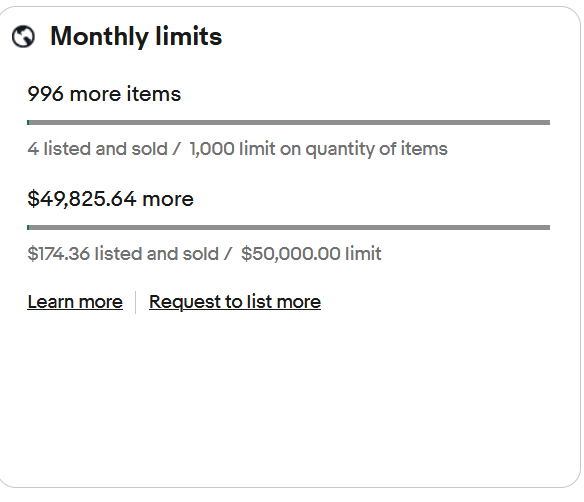The image size is (584, 502).
Task: Click the slash after 4 listed and sold
Action: tap(177, 149)
